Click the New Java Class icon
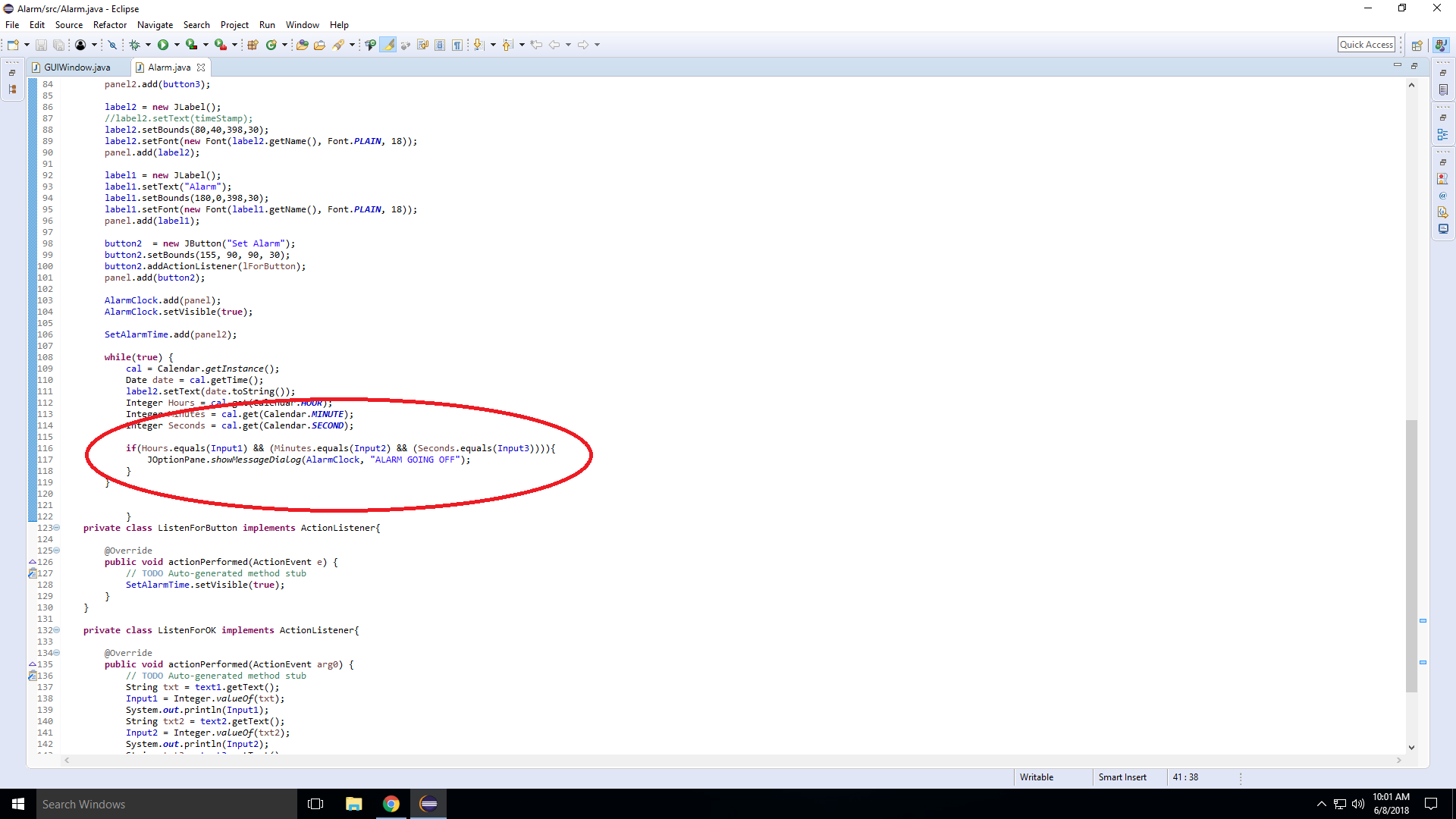Image resolution: width=1456 pixels, height=819 pixels. [271, 45]
